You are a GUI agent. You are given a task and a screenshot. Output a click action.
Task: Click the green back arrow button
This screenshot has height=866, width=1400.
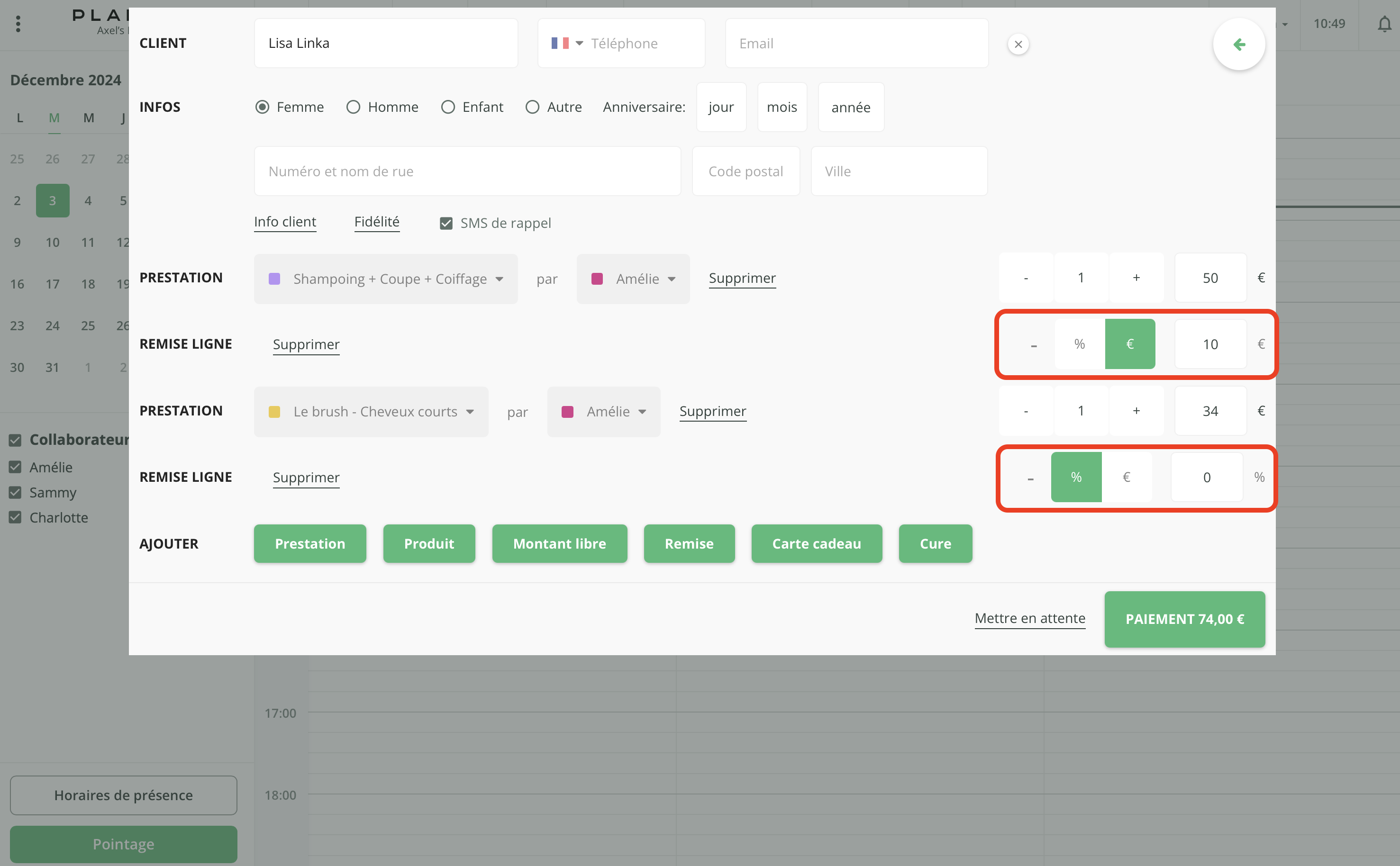pyautogui.click(x=1238, y=44)
